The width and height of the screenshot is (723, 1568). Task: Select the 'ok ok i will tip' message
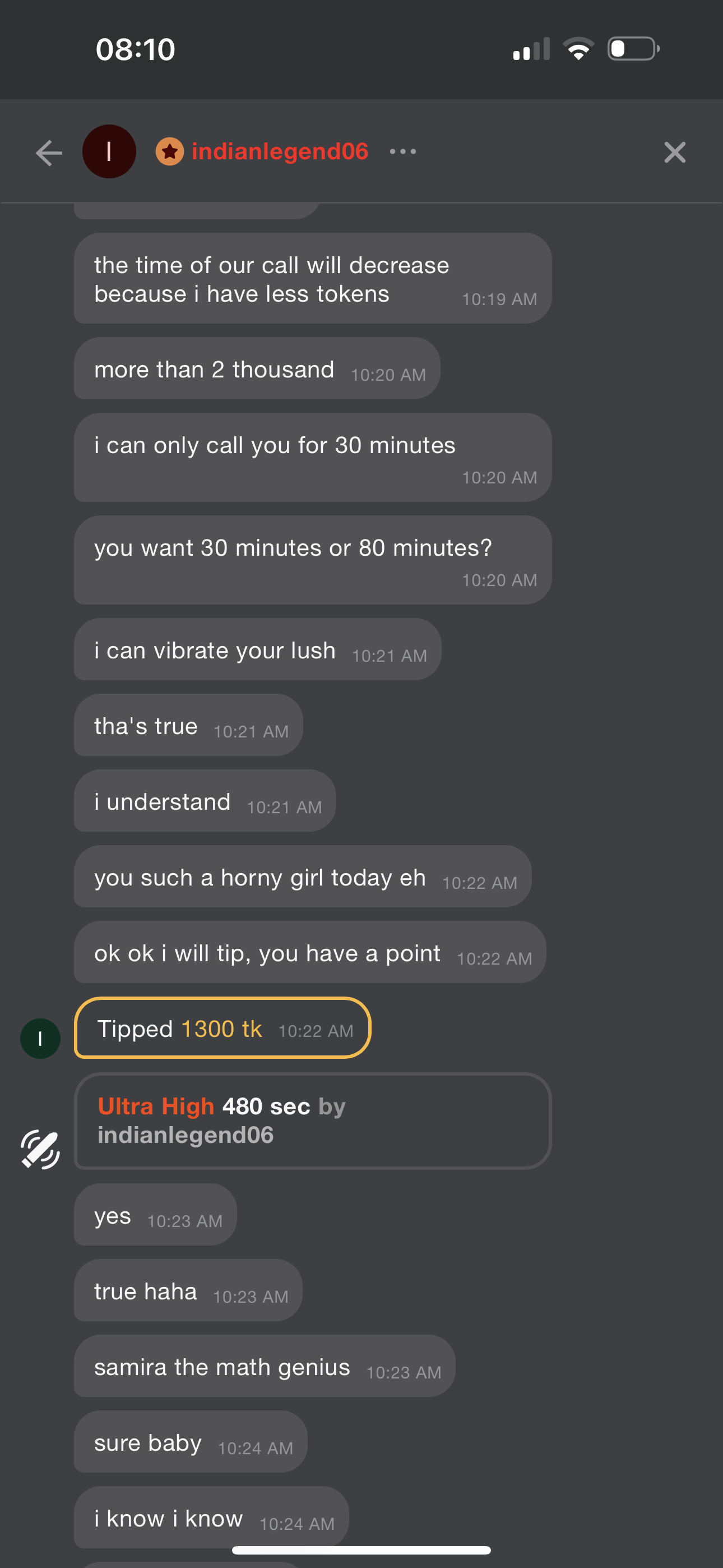[x=310, y=952]
